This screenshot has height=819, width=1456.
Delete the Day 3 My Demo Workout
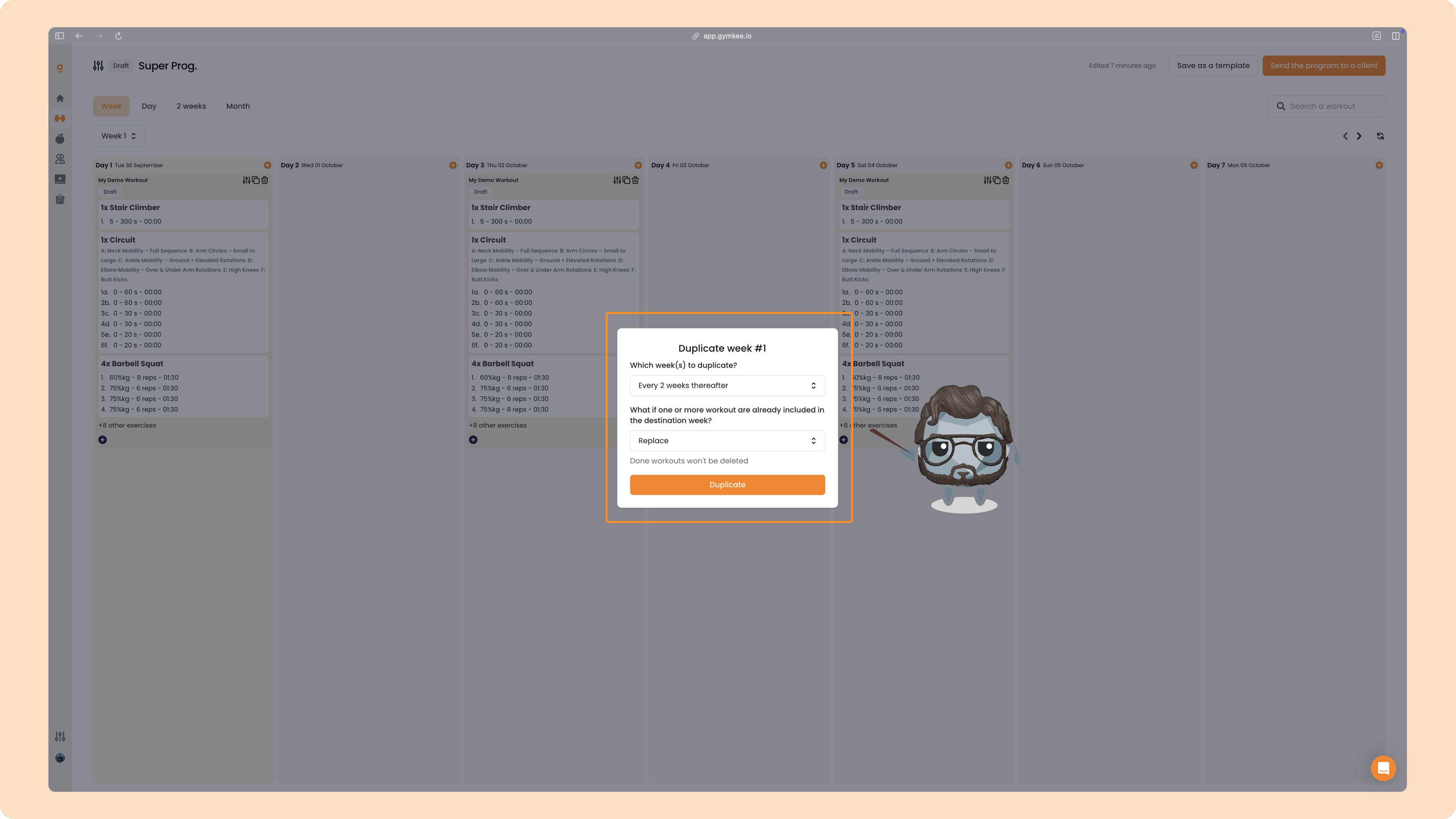[x=635, y=180]
